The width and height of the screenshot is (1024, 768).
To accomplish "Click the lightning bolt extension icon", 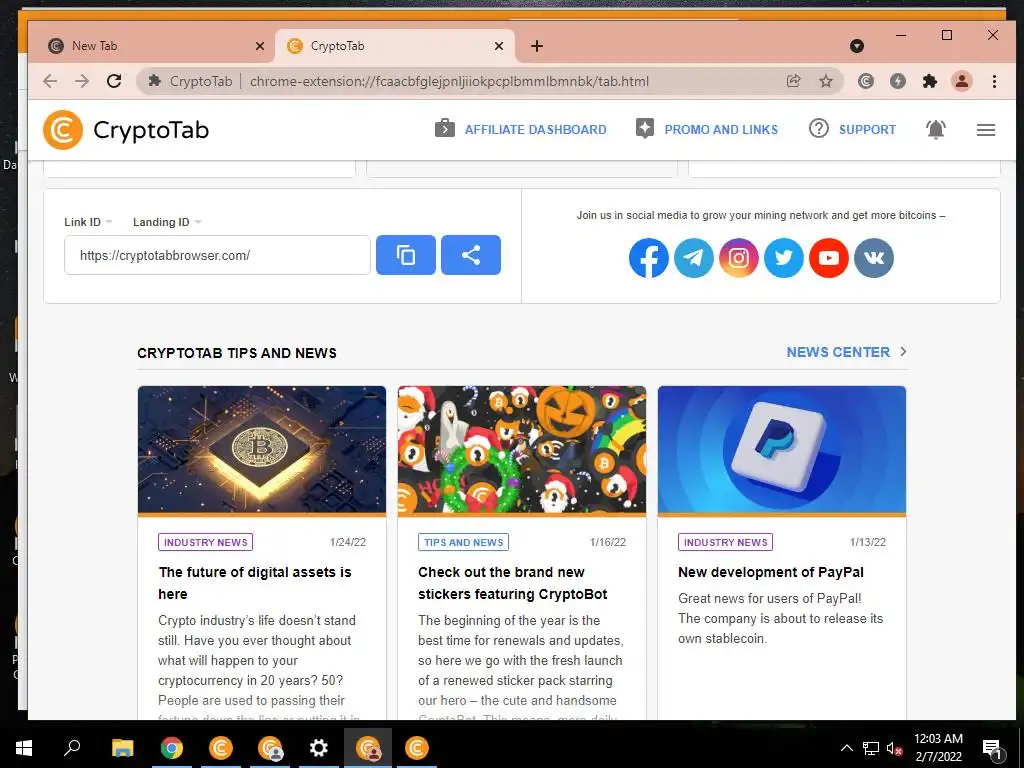I will (x=898, y=81).
